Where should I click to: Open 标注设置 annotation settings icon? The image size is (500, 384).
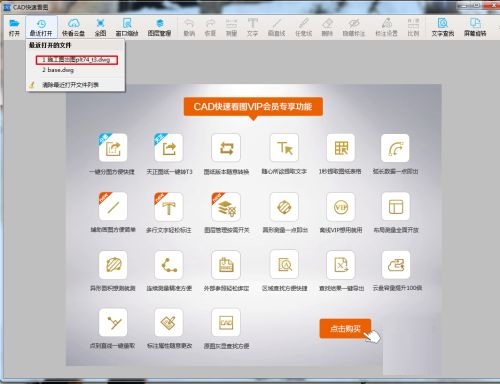(386, 23)
